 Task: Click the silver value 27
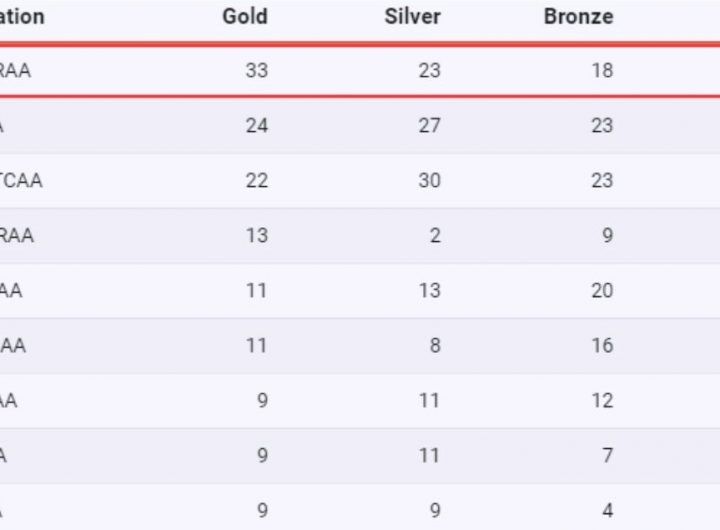pos(429,125)
